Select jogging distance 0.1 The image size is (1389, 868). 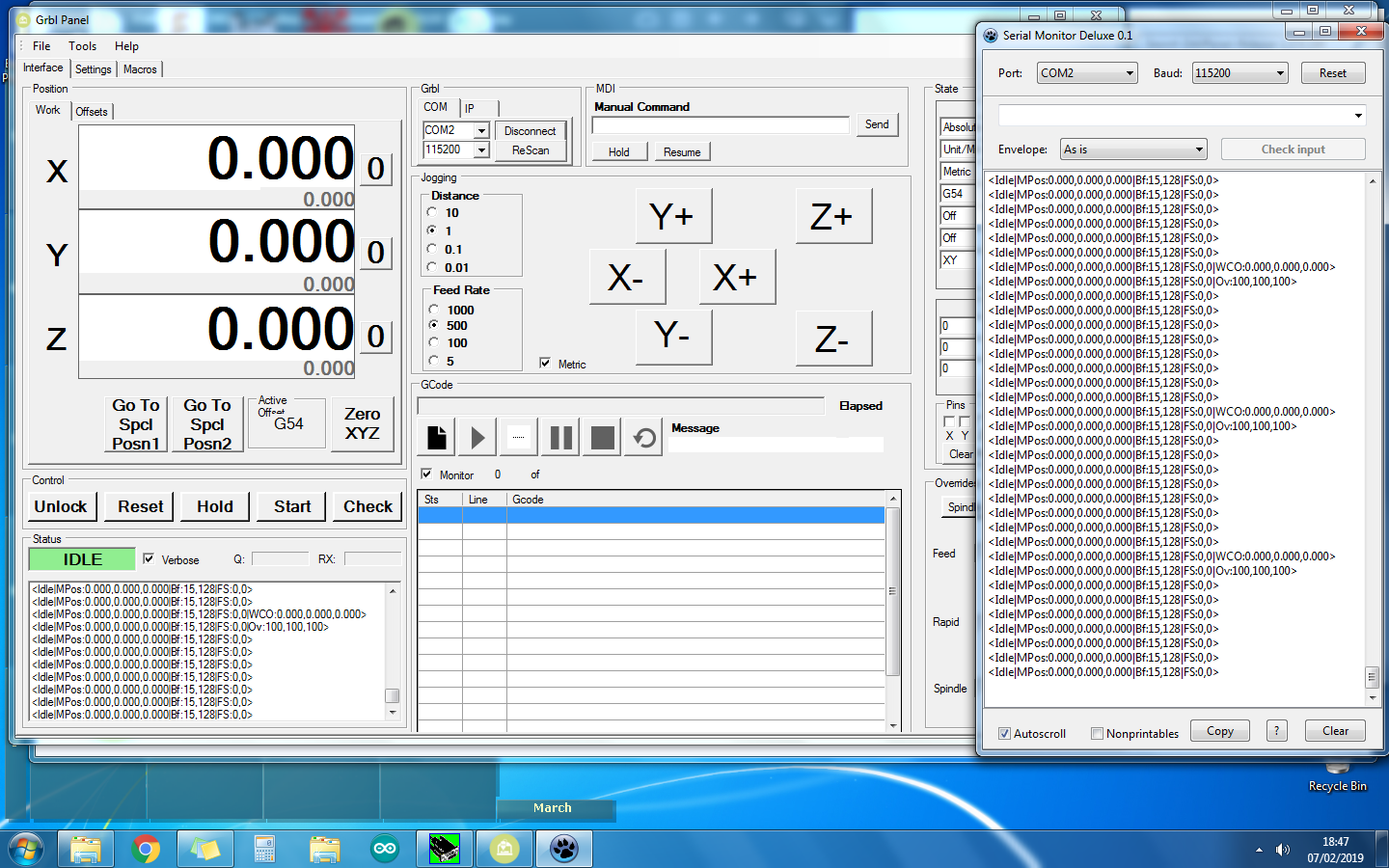point(432,249)
